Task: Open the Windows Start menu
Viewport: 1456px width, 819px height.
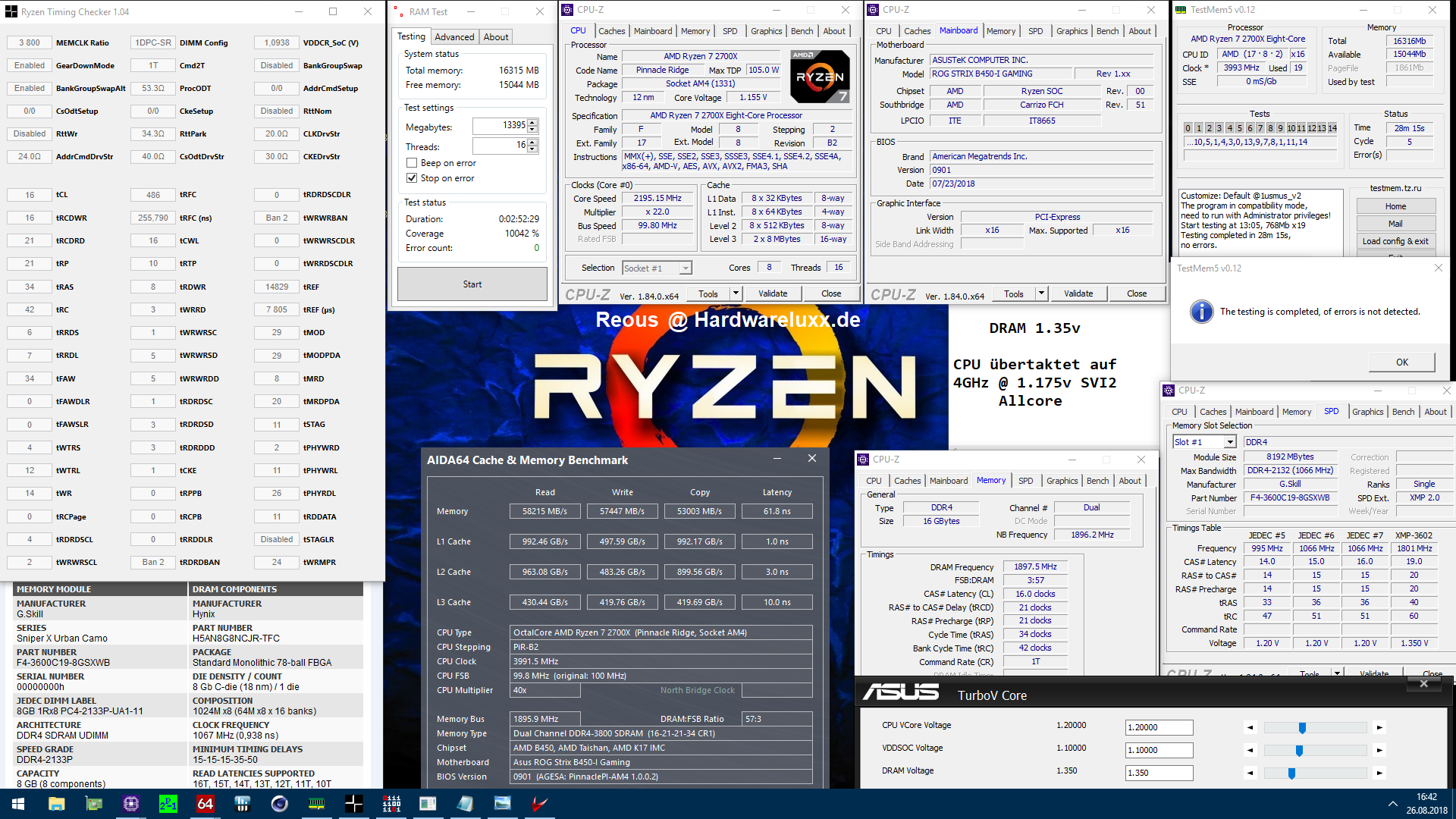Action: [x=17, y=804]
